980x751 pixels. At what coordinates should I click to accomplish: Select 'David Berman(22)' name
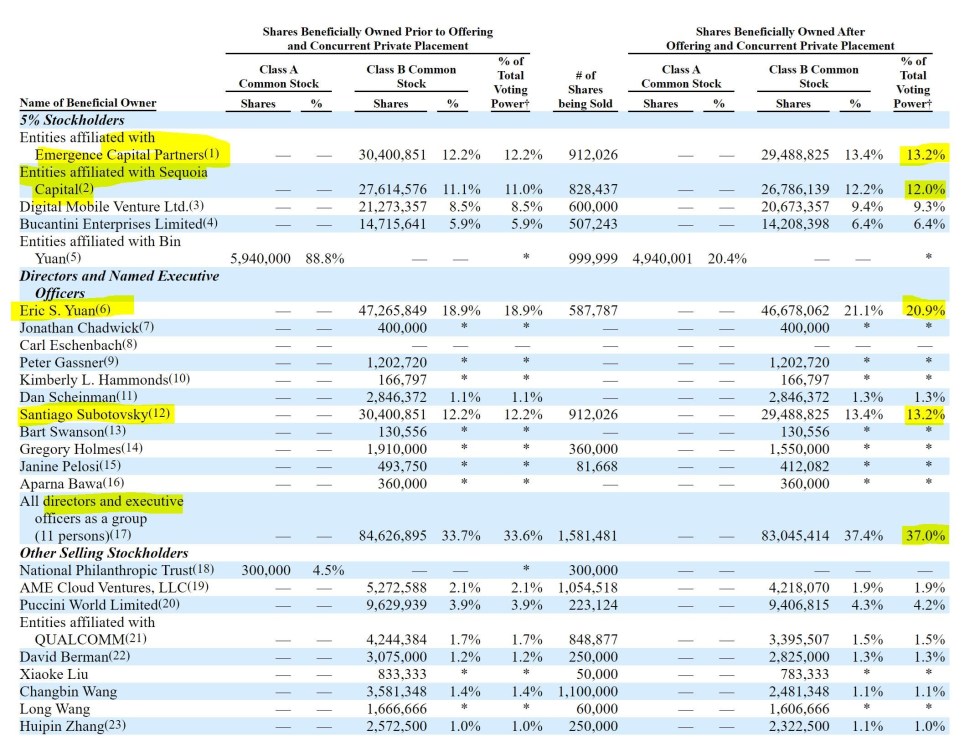[x=74, y=657]
